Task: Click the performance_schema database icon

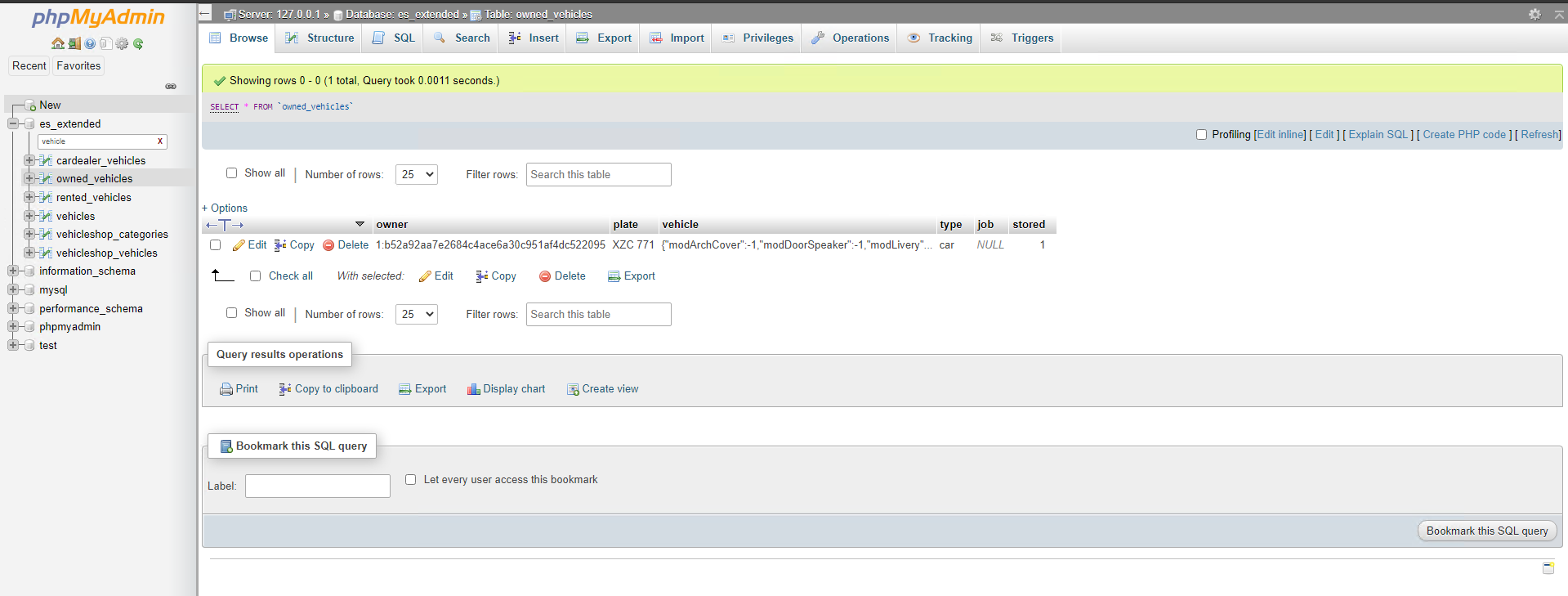Action: pos(30,309)
